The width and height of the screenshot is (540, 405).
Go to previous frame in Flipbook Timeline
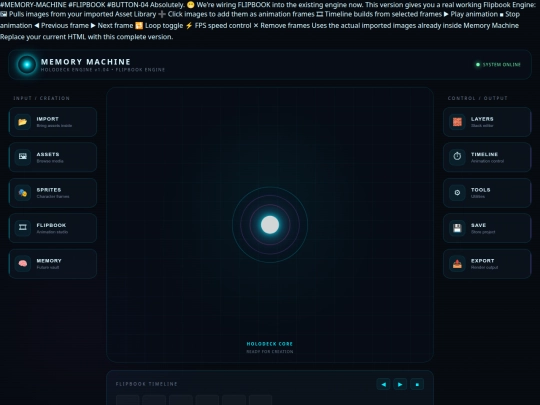pos(383,384)
